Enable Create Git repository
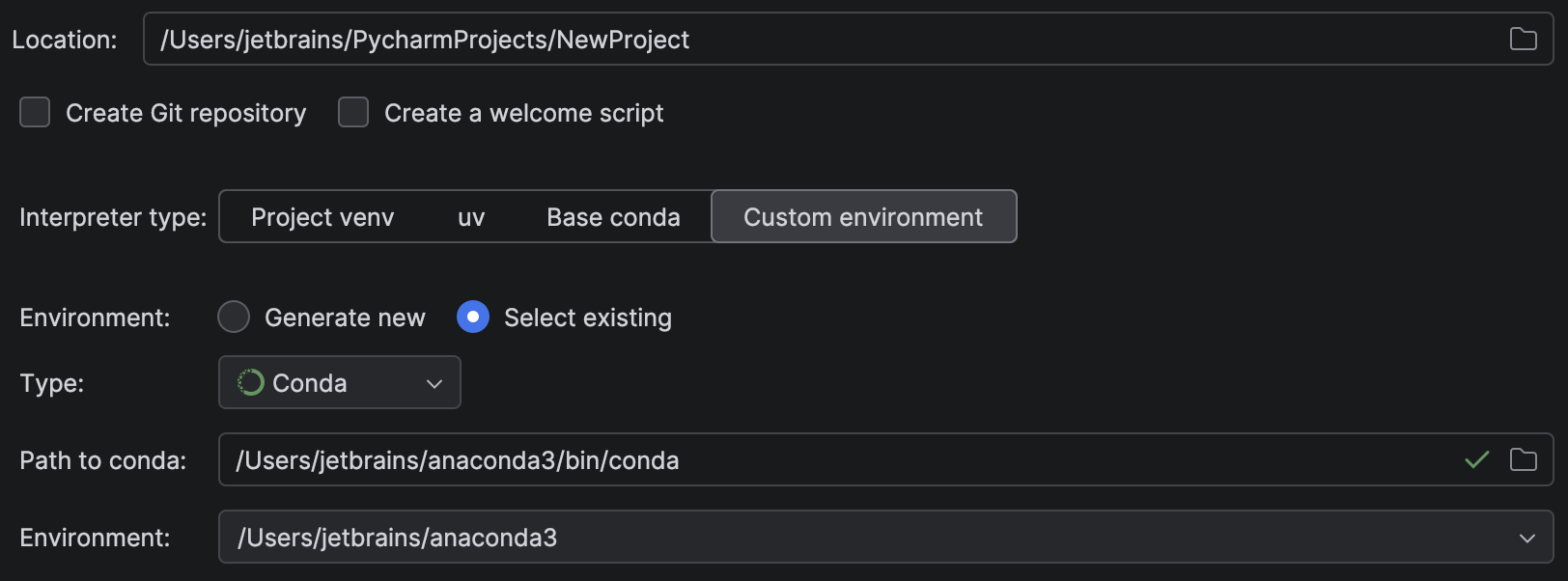The image size is (1568, 581). (35, 112)
